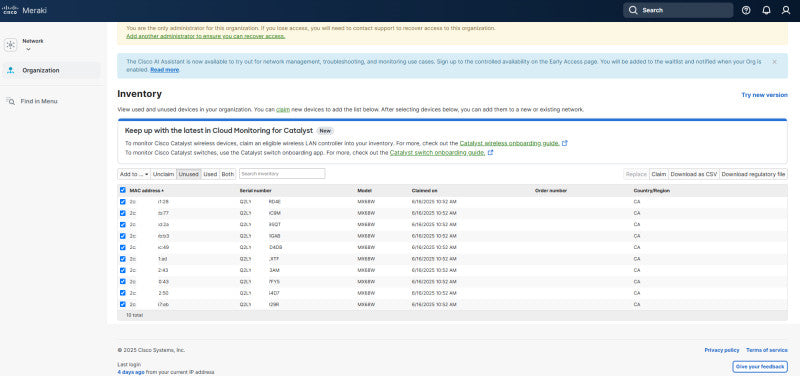The width and height of the screenshot is (800, 376).
Task: Click Add another administrator link
Action: click(206, 36)
